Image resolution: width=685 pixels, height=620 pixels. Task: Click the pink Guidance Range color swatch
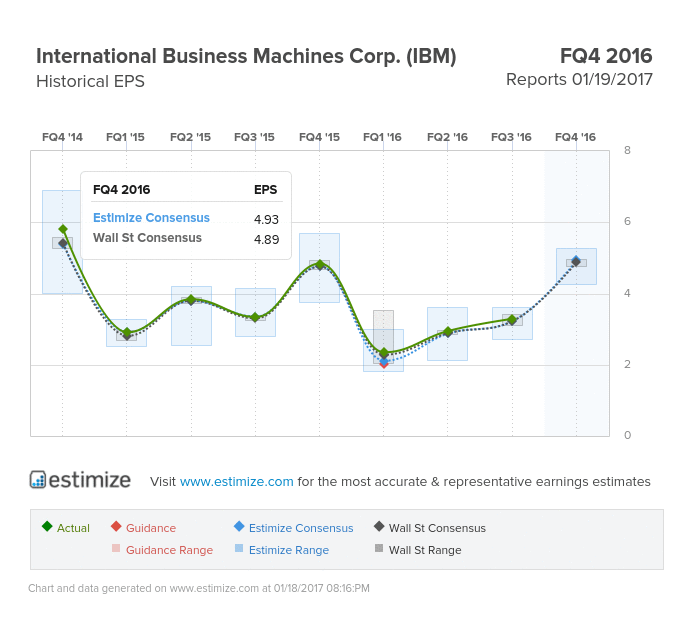point(116,548)
